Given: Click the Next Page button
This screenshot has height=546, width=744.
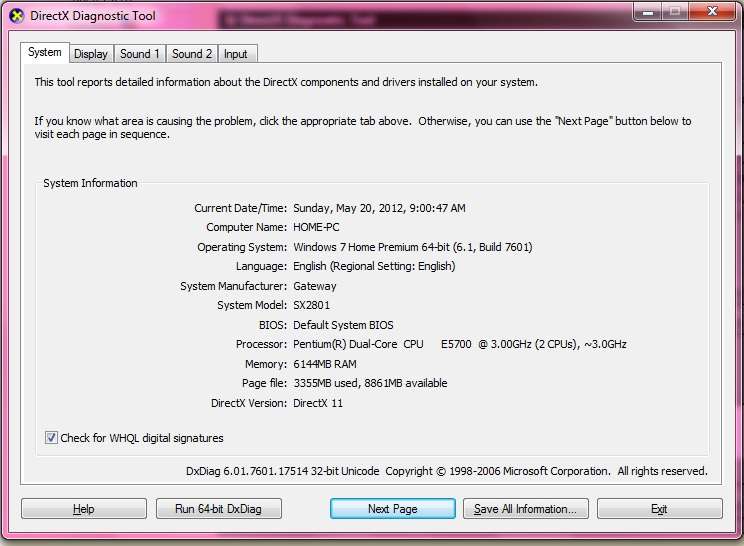Looking at the screenshot, I should pos(392,509).
